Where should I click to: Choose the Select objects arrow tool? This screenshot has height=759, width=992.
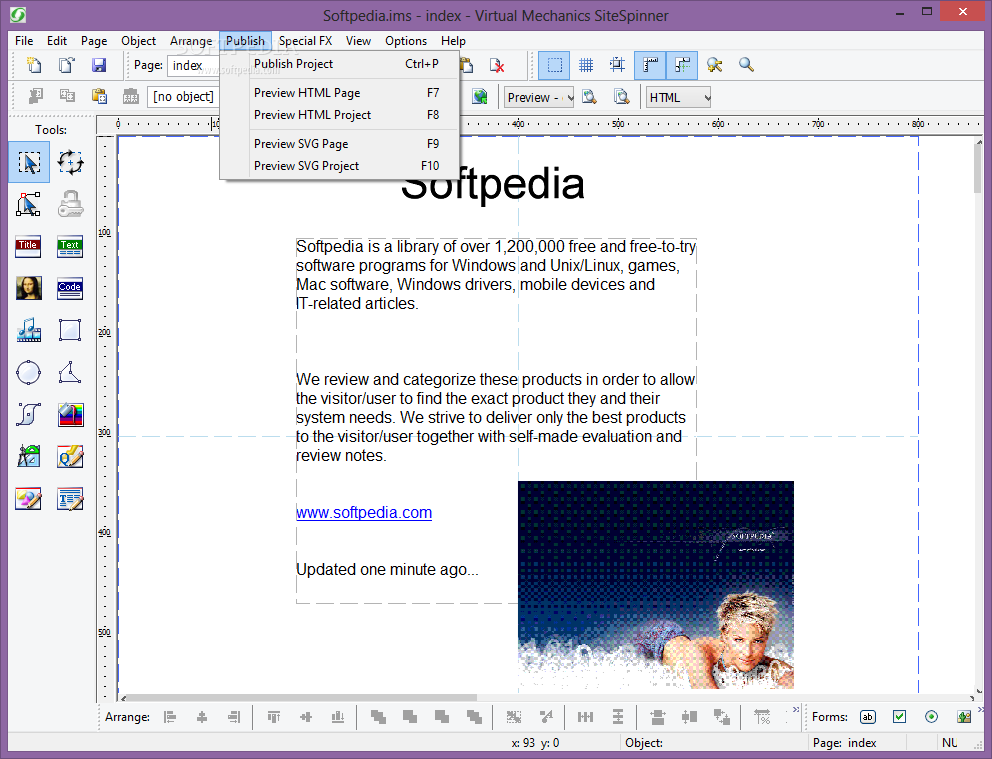[x=29, y=163]
